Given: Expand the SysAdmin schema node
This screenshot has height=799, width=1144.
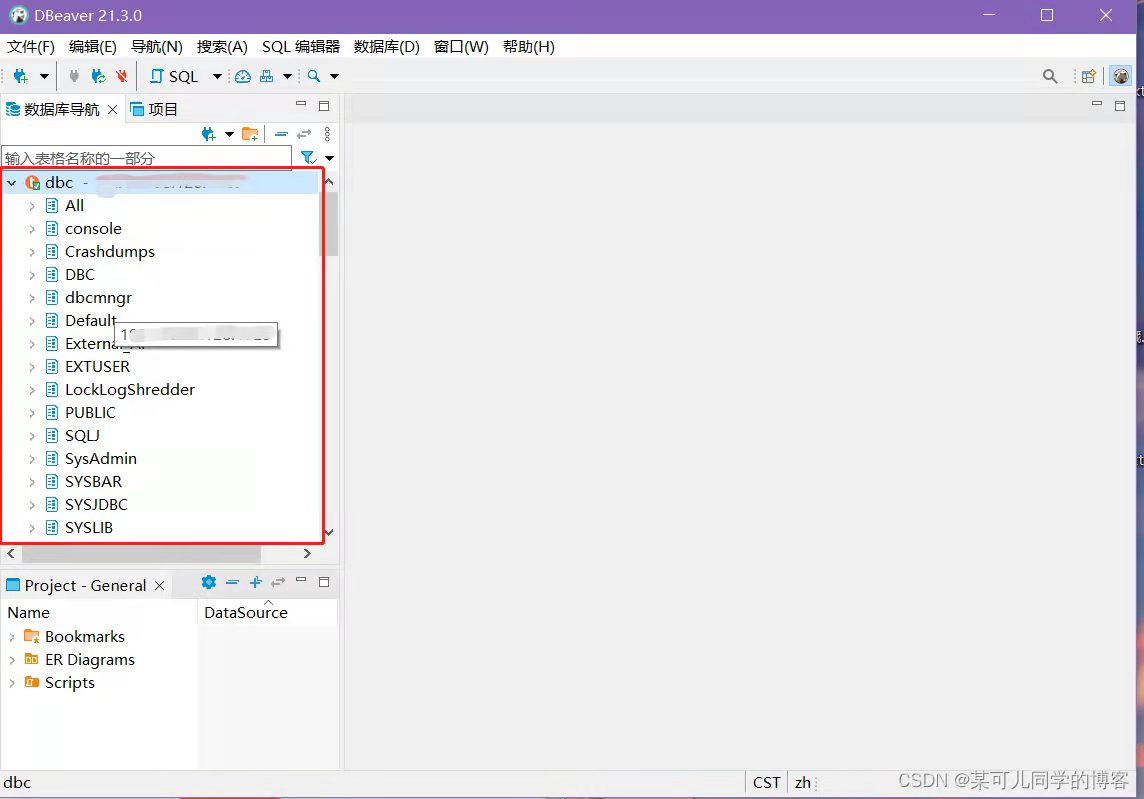Looking at the screenshot, I should tap(33, 458).
